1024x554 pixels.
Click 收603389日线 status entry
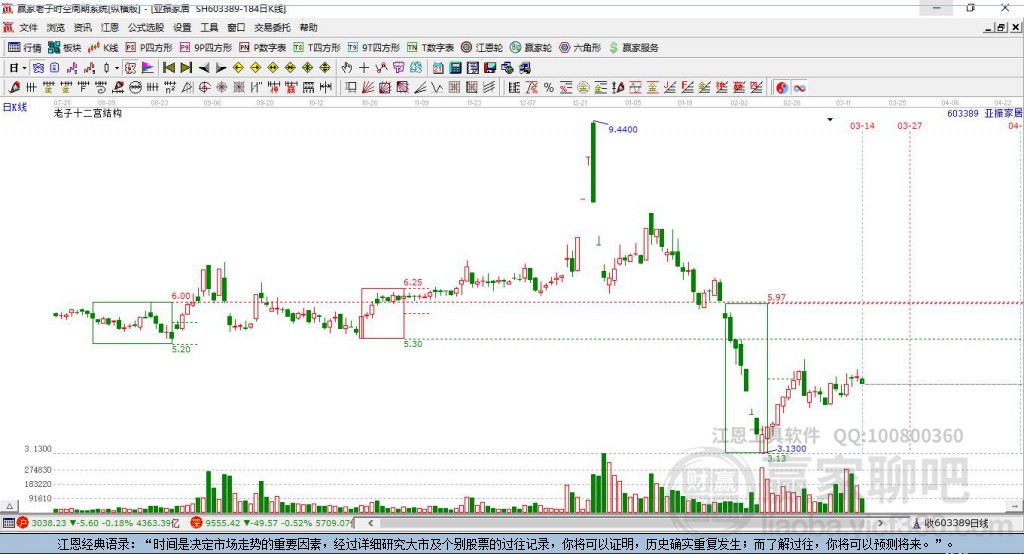tap(956, 523)
